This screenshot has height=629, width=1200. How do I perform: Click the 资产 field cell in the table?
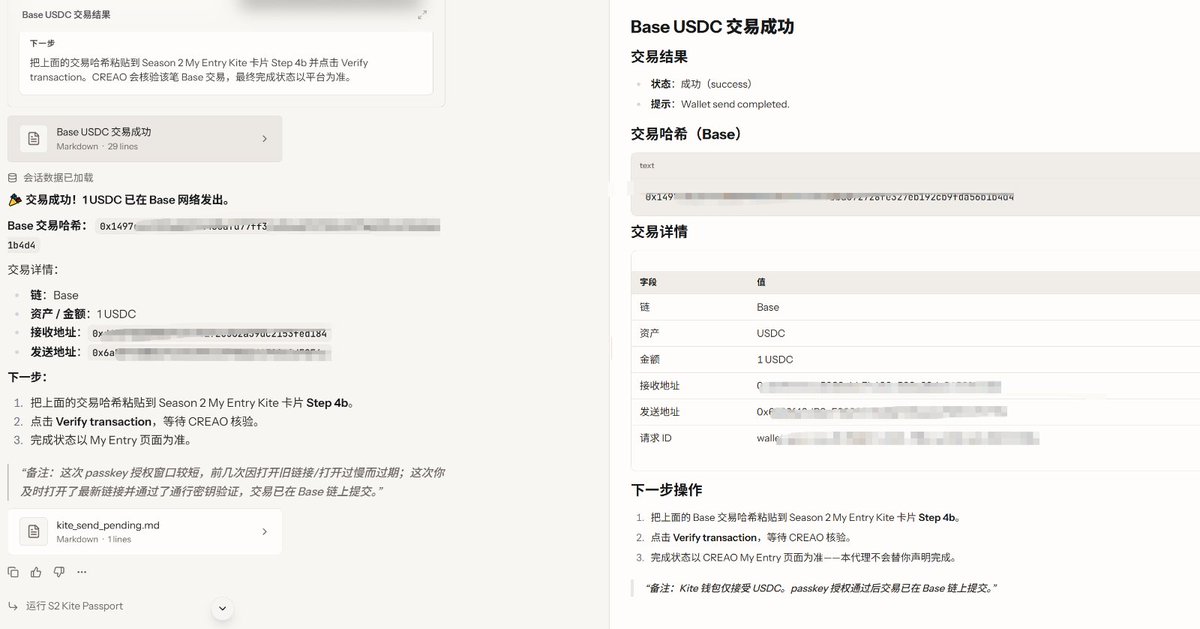click(x=649, y=333)
